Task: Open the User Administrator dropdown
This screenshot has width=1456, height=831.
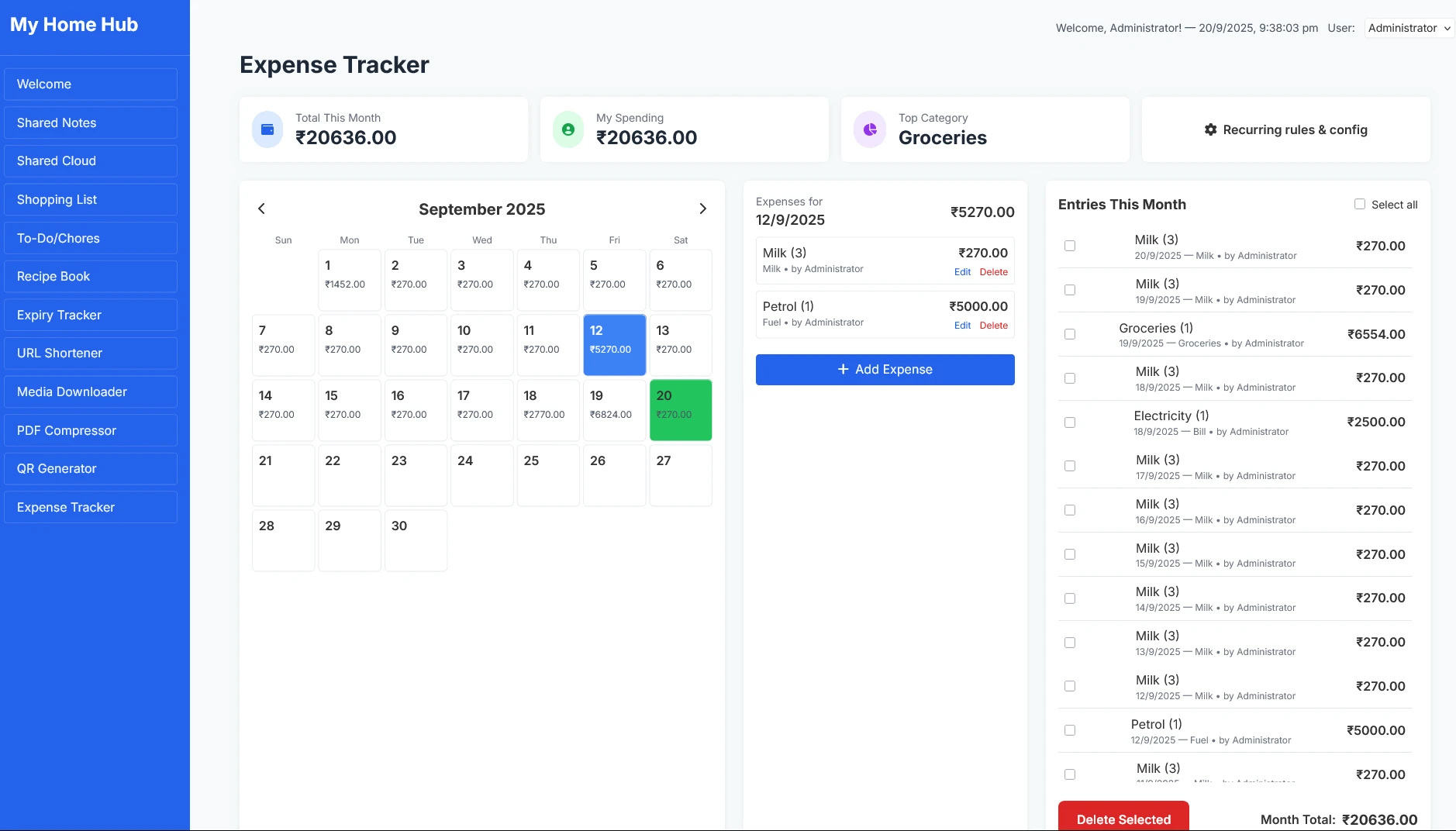Action: [1408, 28]
